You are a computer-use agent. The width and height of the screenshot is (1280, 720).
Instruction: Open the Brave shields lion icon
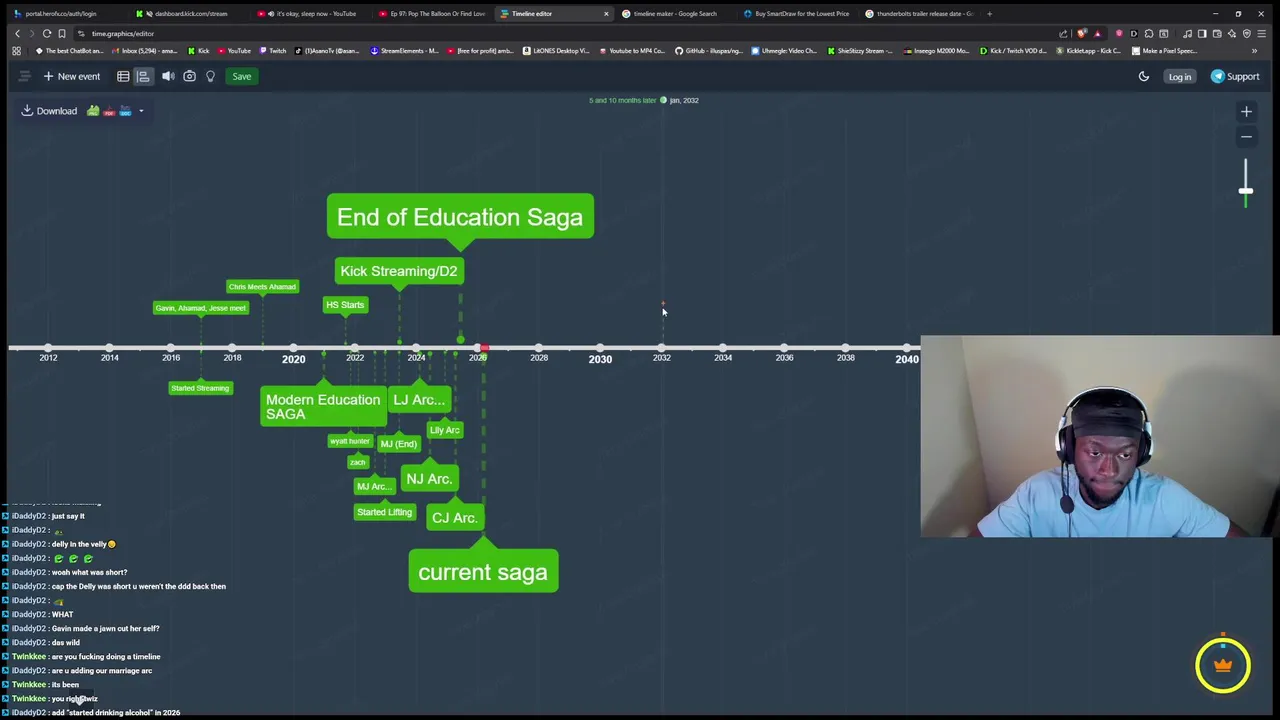(x=1081, y=34)
